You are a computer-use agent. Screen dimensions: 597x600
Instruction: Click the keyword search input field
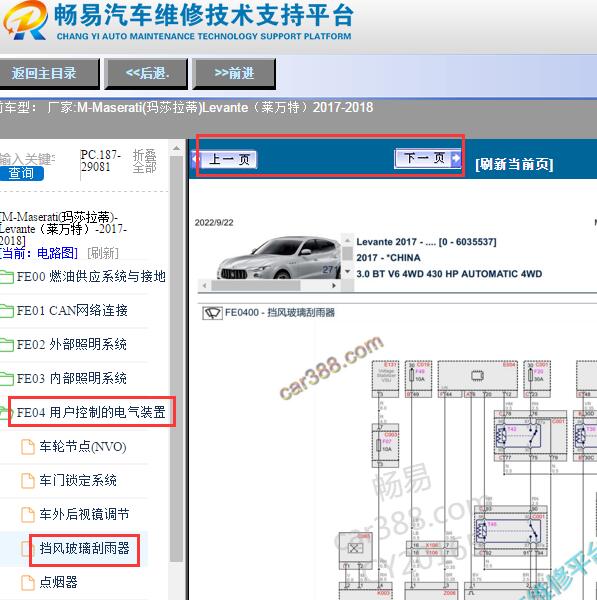click(28, 159)
